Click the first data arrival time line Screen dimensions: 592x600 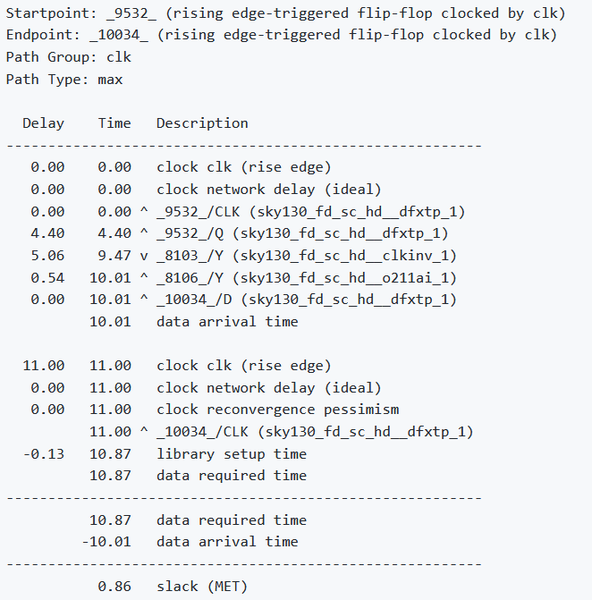pos(194,321)
